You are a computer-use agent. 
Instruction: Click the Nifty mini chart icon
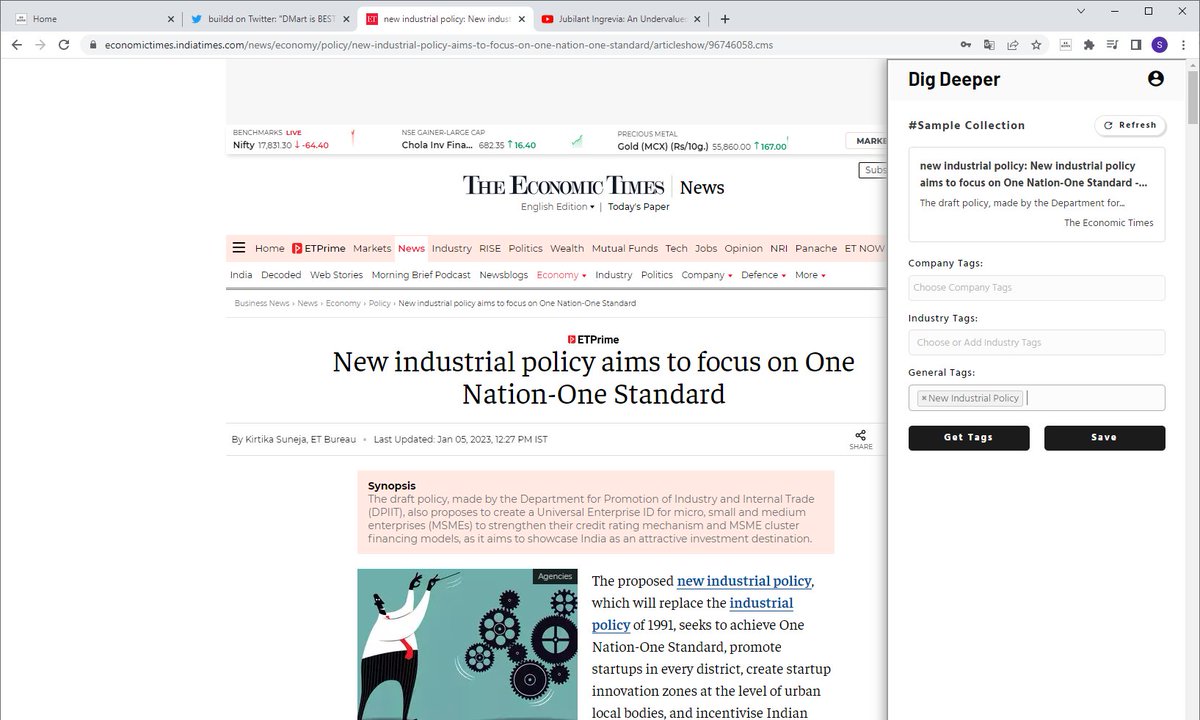click(352, 138)
